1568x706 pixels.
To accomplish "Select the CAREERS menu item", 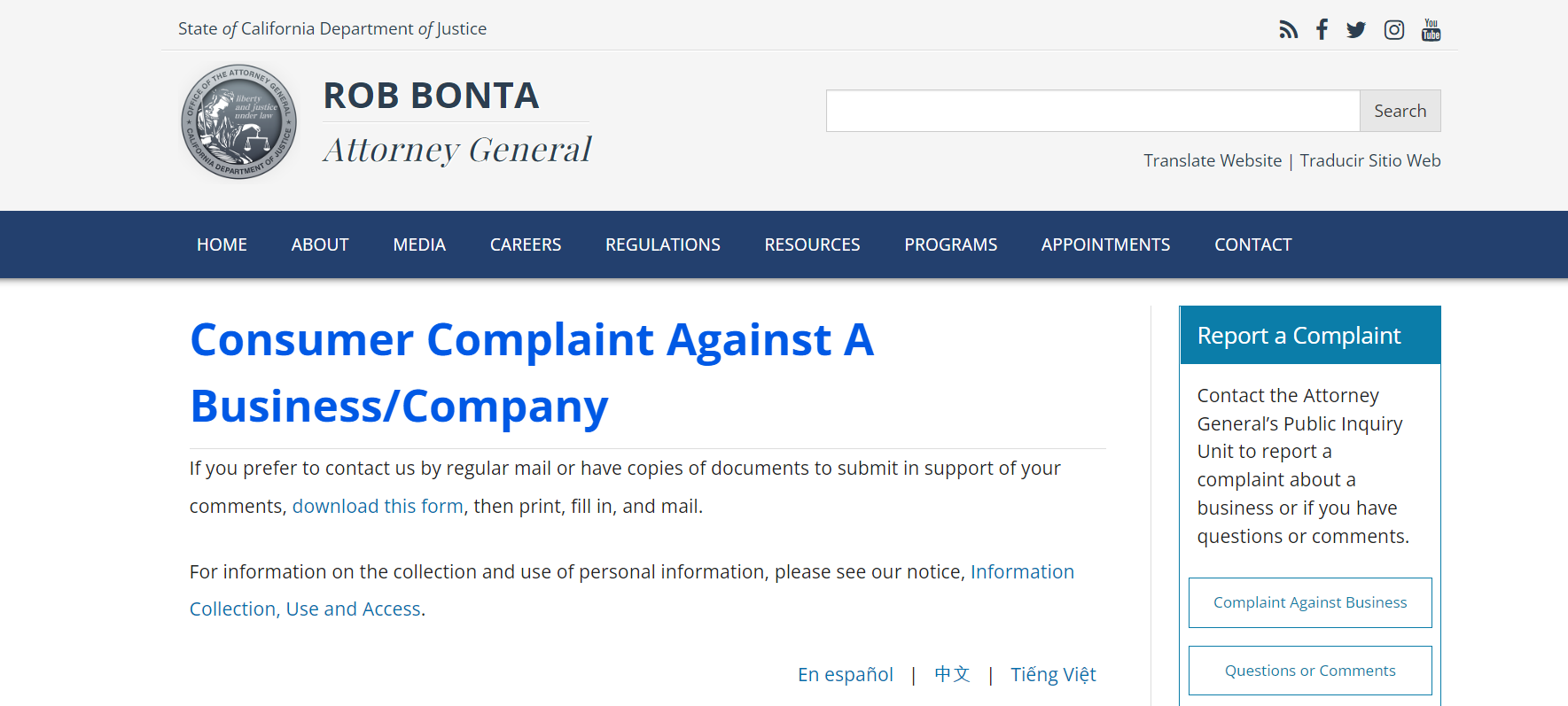I will pyautogui.click(x=526, y=244).
